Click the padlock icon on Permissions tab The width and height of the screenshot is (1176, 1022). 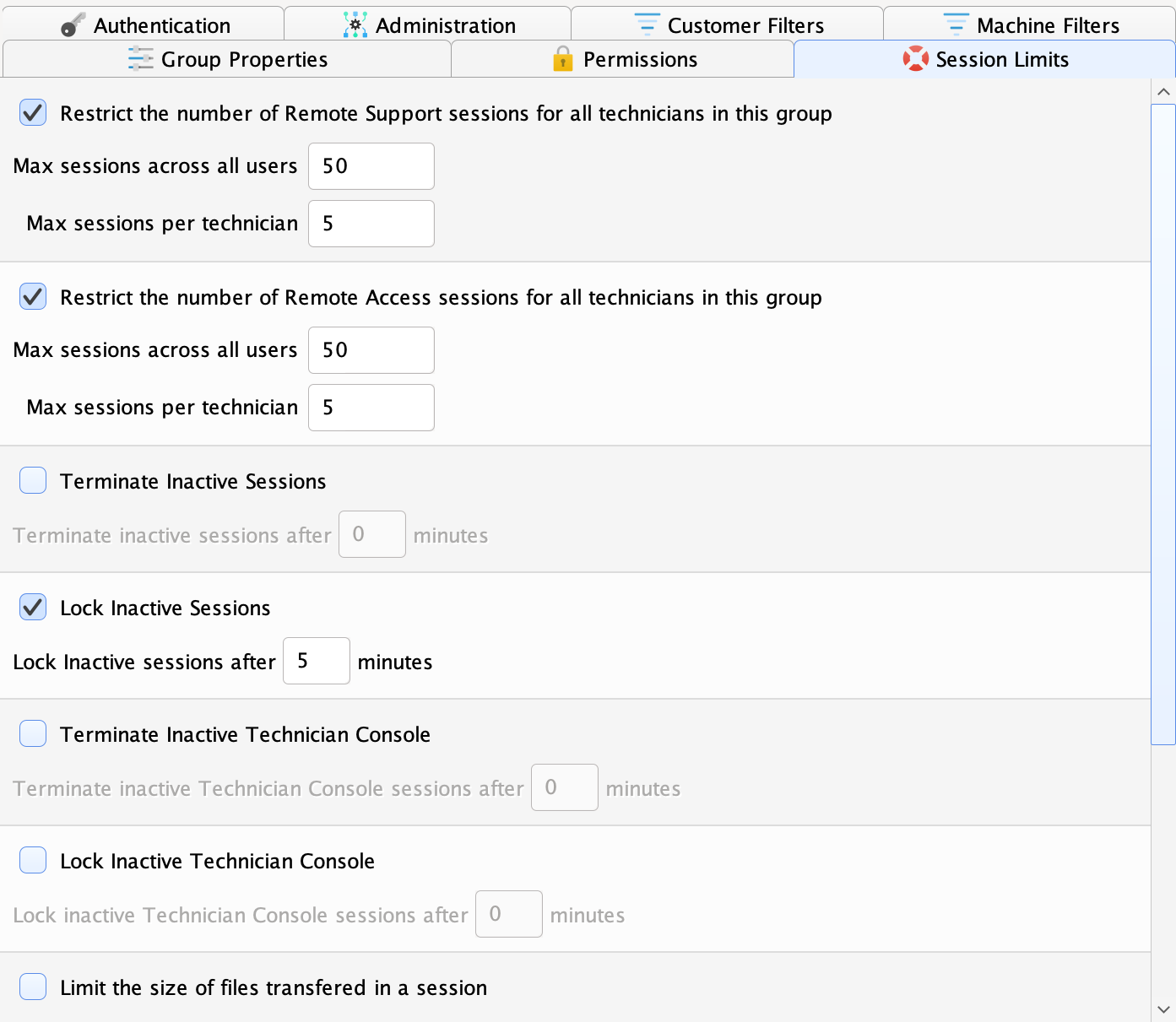pos(563,59)
